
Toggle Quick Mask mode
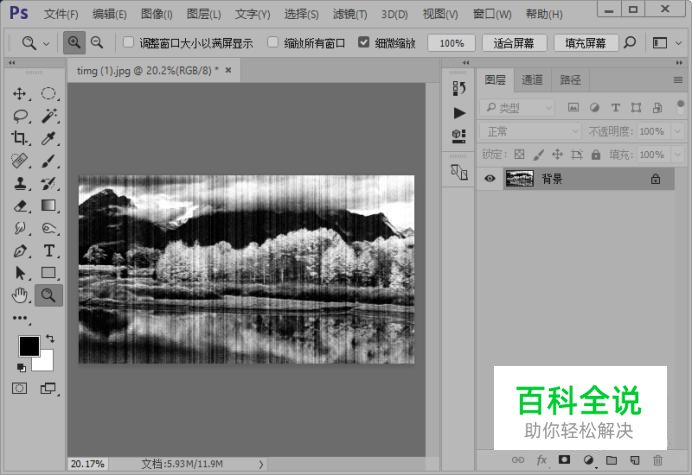click(x=19, y=388)
